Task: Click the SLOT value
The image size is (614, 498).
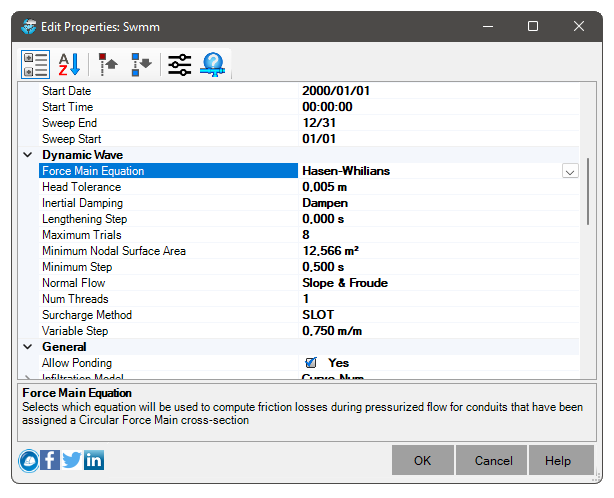Action: point(318,315)
